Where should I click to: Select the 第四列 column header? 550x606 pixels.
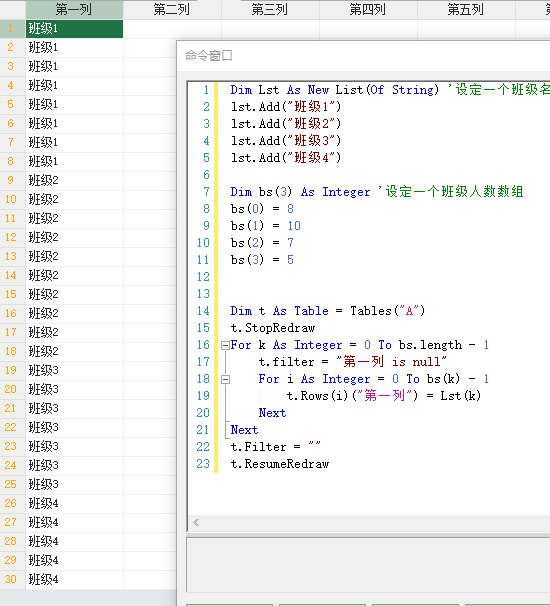point(368,9)
